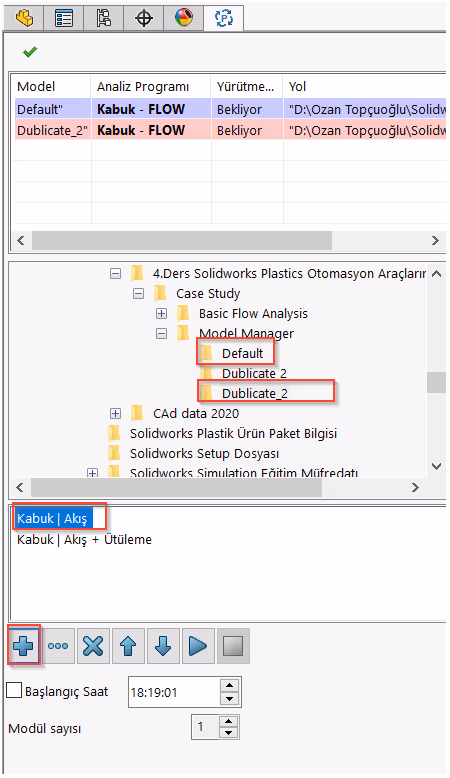Click Kabuk - FLOW in the Dublicate_2" row
This screenshot has width=450, height=778.
tap(141, 130)
